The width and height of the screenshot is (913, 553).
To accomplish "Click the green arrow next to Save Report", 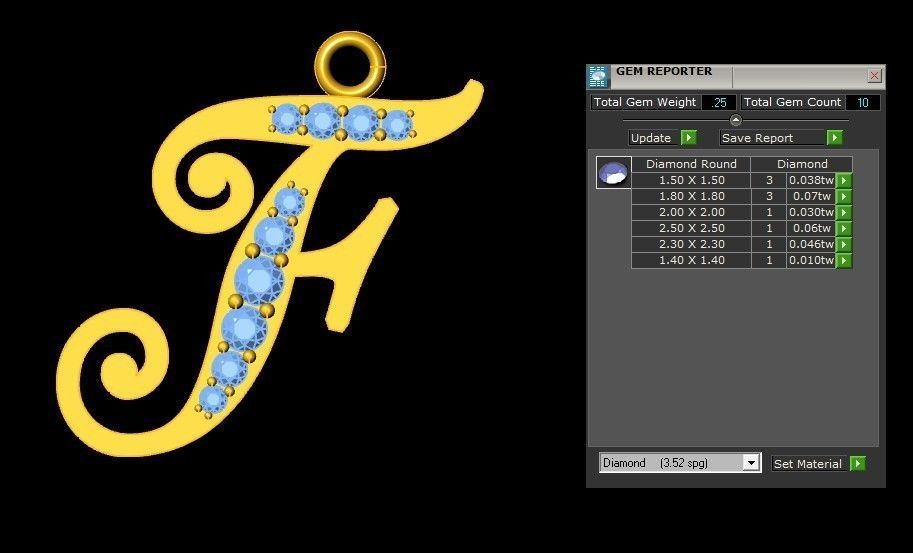I will [x=834, y=137].
